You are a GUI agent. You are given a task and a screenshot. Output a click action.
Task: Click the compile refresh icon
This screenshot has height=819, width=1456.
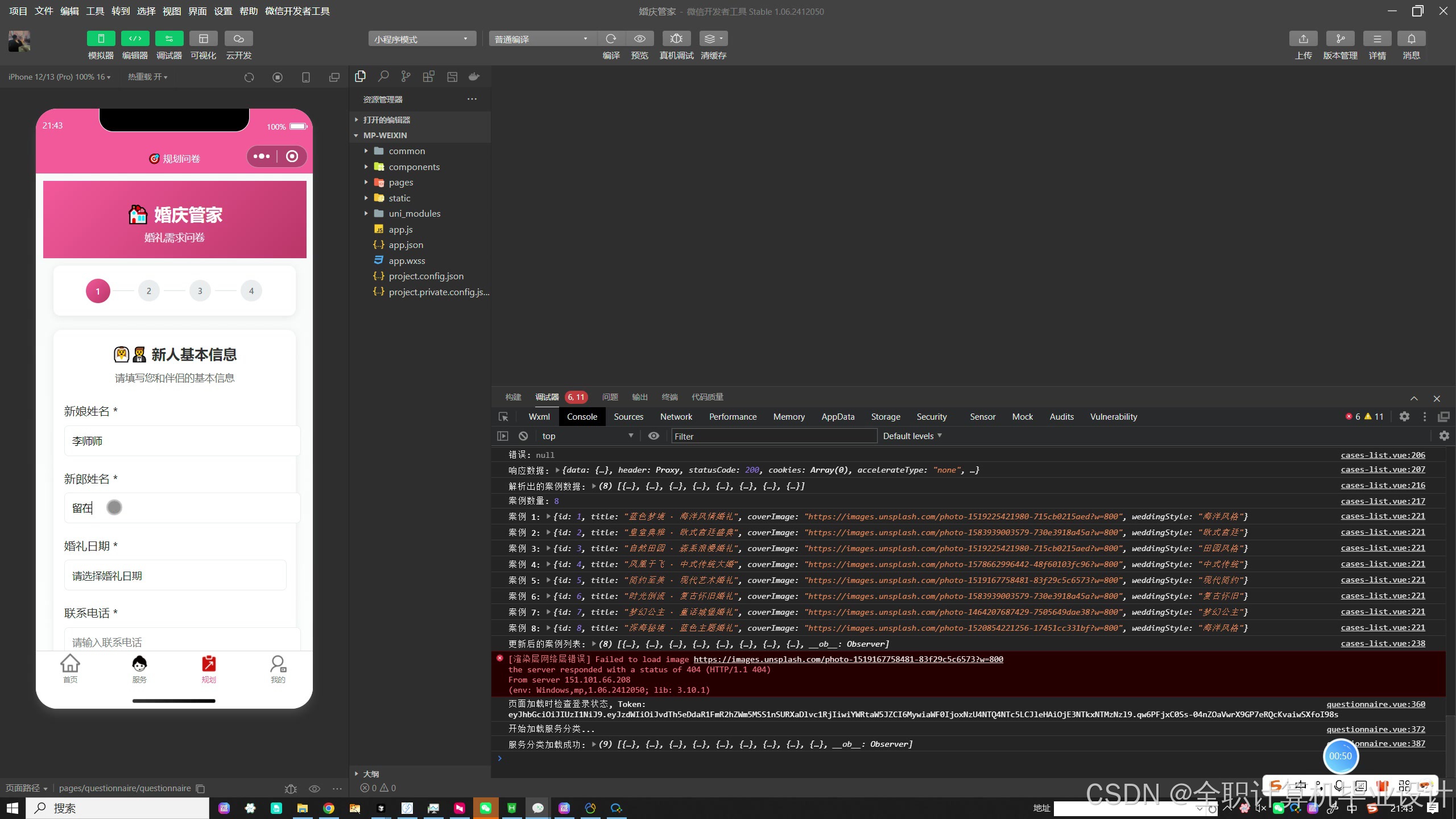(611, 39)
